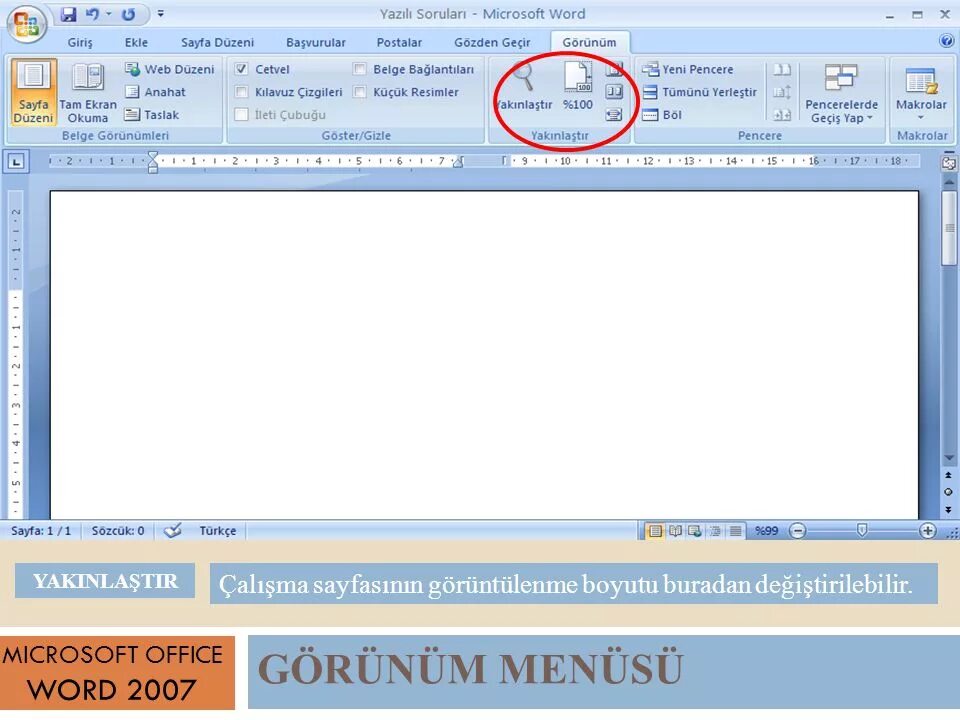Toggle İleti Çubuğu checkbox
The height and width of the screenshot is (720, 960).
coord(242,114)
